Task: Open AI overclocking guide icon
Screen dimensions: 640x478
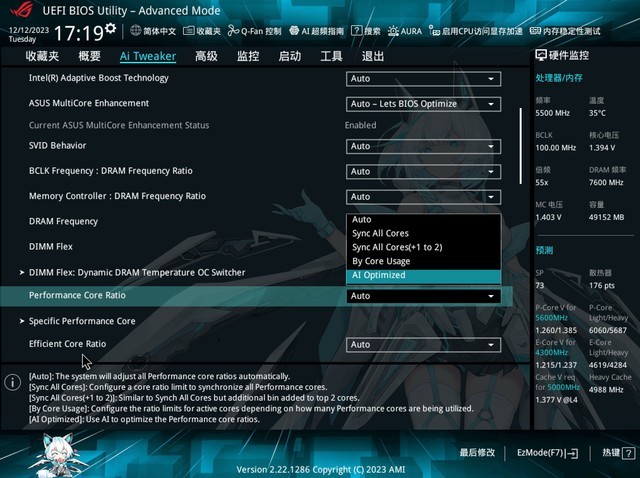Action: [x=294, y=31]
